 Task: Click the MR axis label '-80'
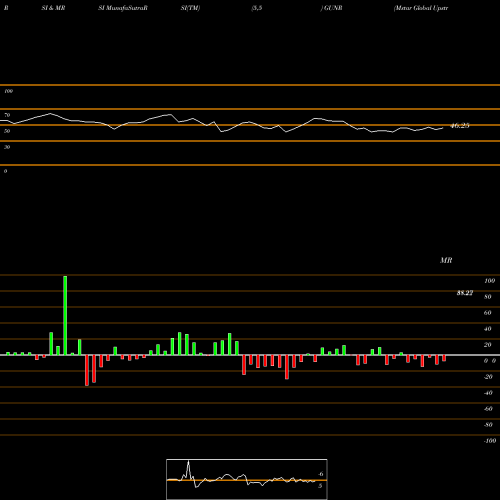[x=488, y=425]
